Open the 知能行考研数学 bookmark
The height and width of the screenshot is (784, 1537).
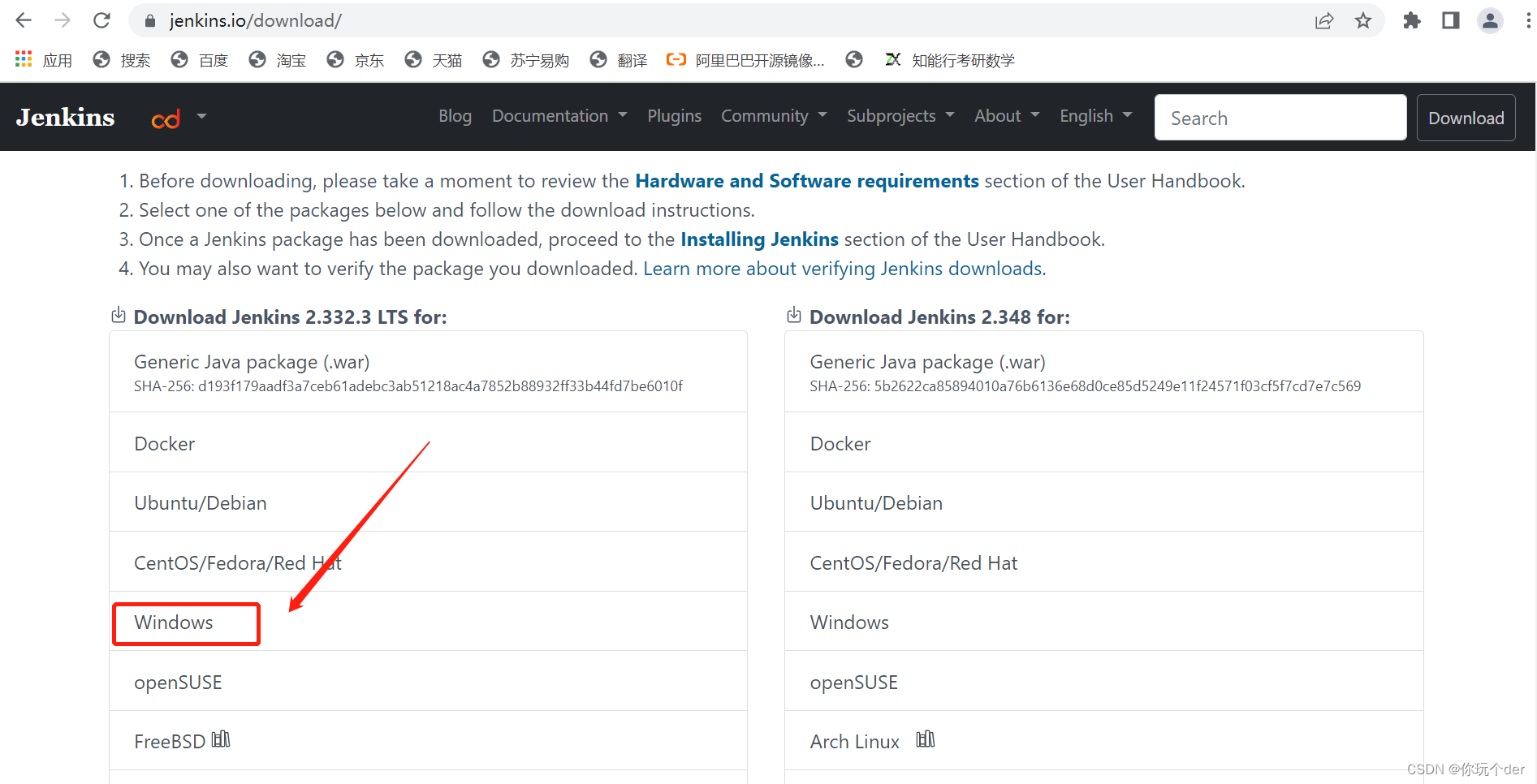(x=950, y=60)
